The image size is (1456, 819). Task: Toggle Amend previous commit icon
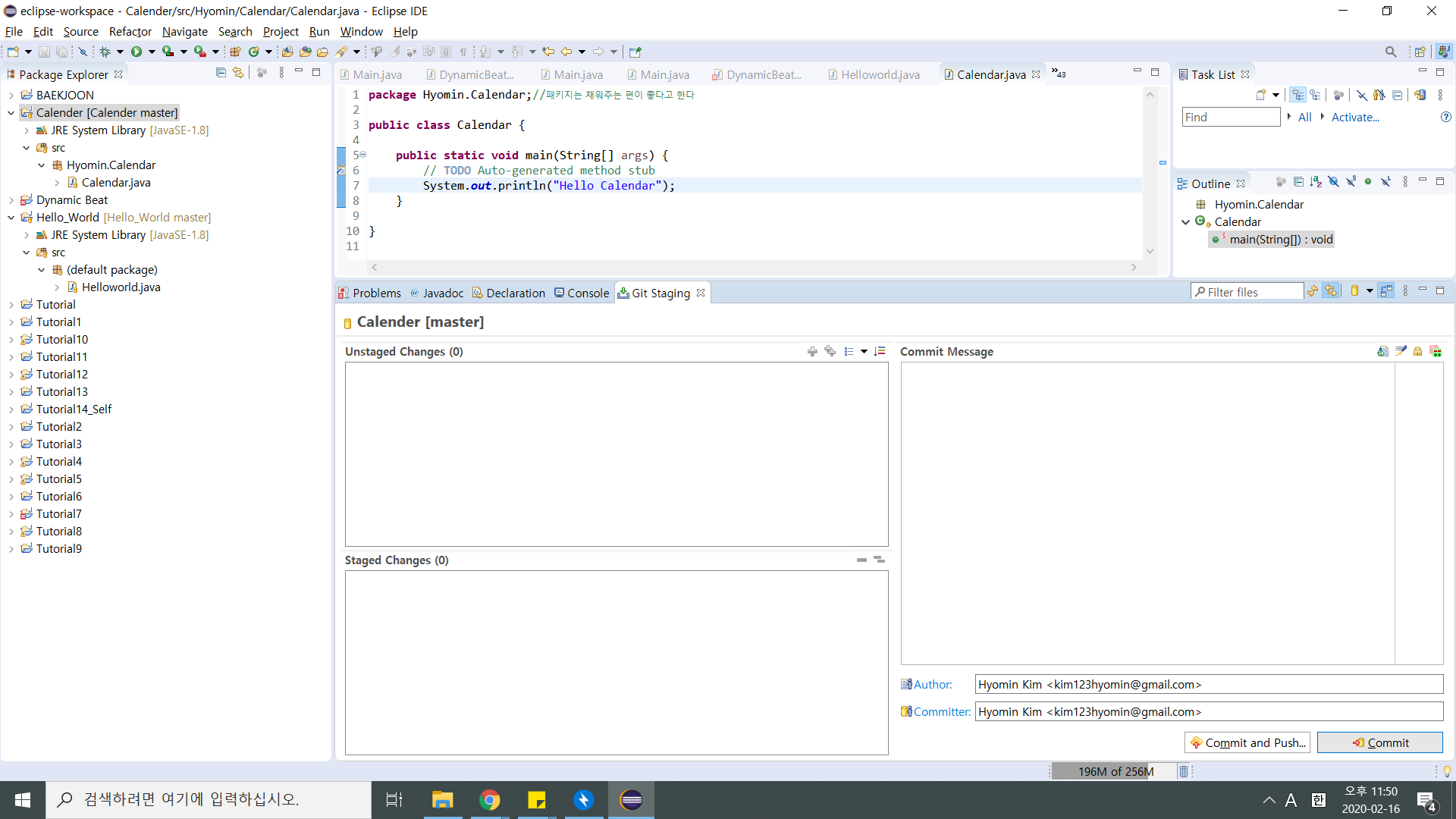[x=1382, y=351]
